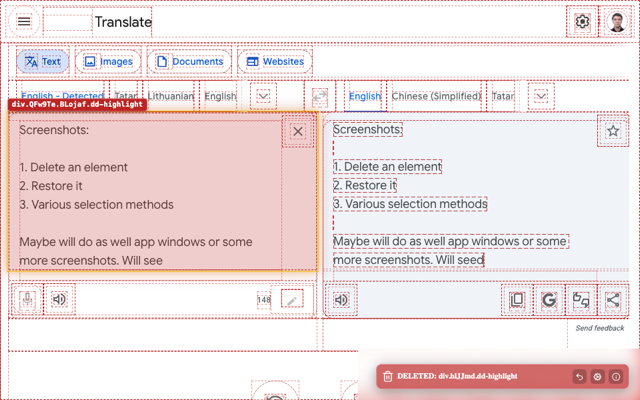Click the trash icon in toast
Image resolution: width=640 pixels, height=400 pixels.
[388, 376]
